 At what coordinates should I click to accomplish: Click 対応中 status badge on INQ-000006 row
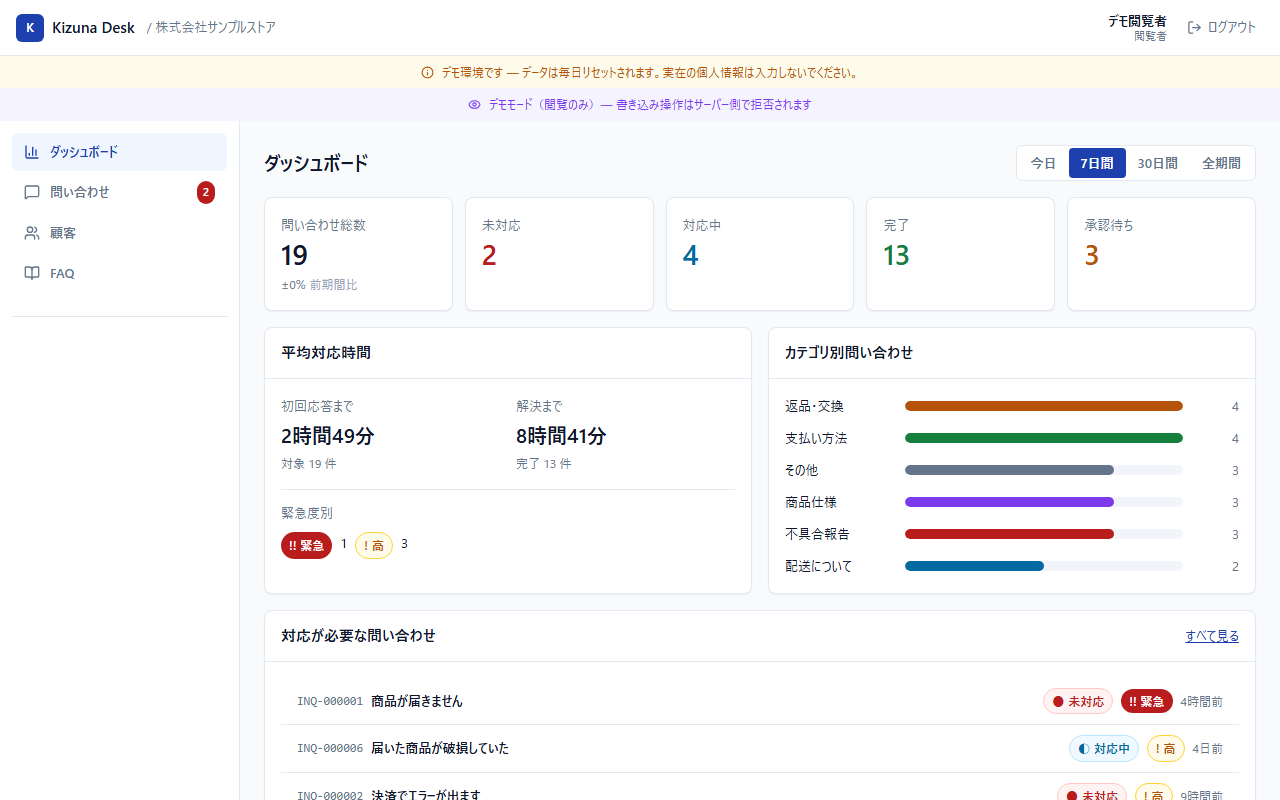[x=1104, y=749]
